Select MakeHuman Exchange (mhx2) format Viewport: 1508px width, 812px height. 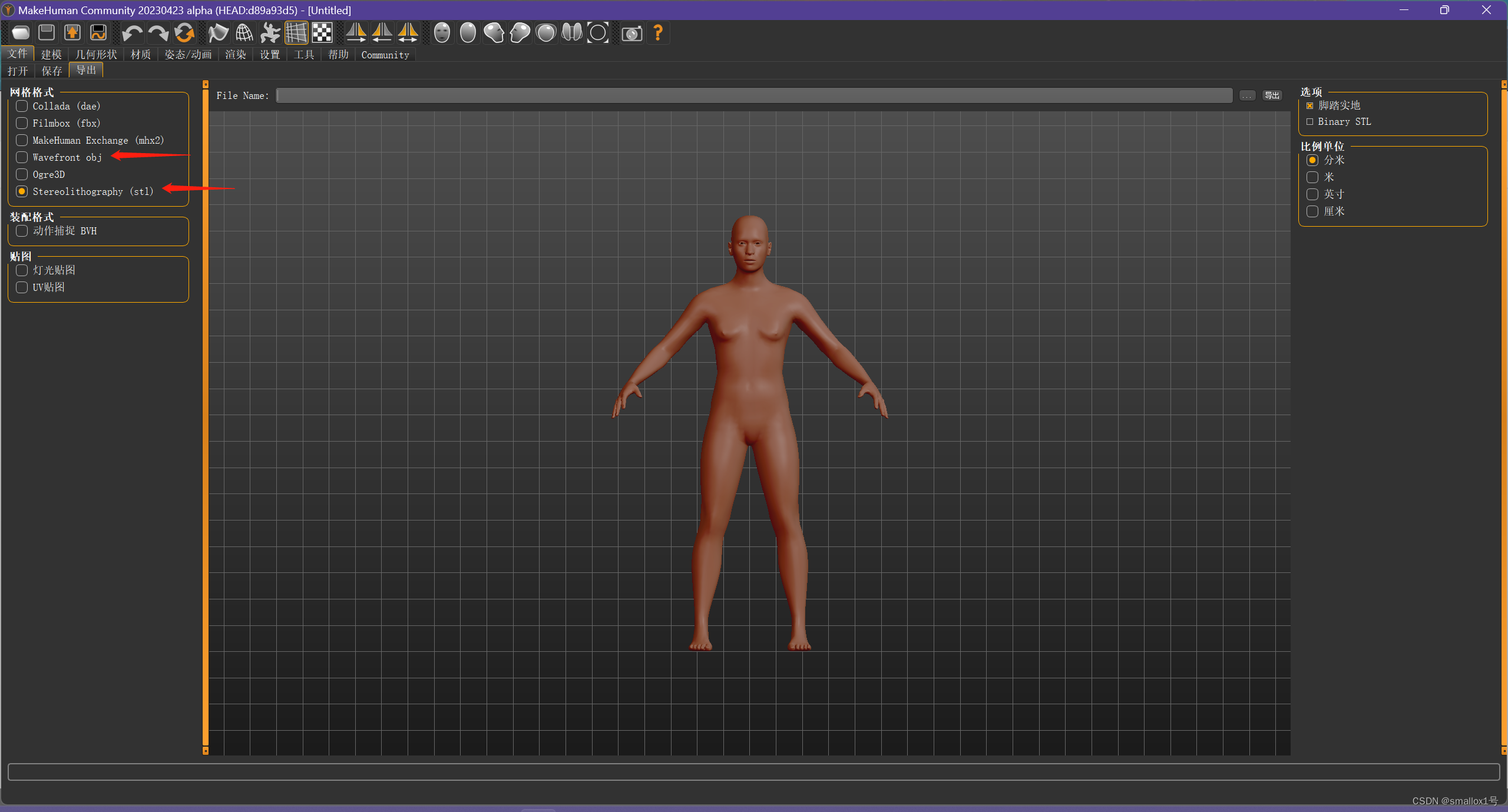[90, 140]
